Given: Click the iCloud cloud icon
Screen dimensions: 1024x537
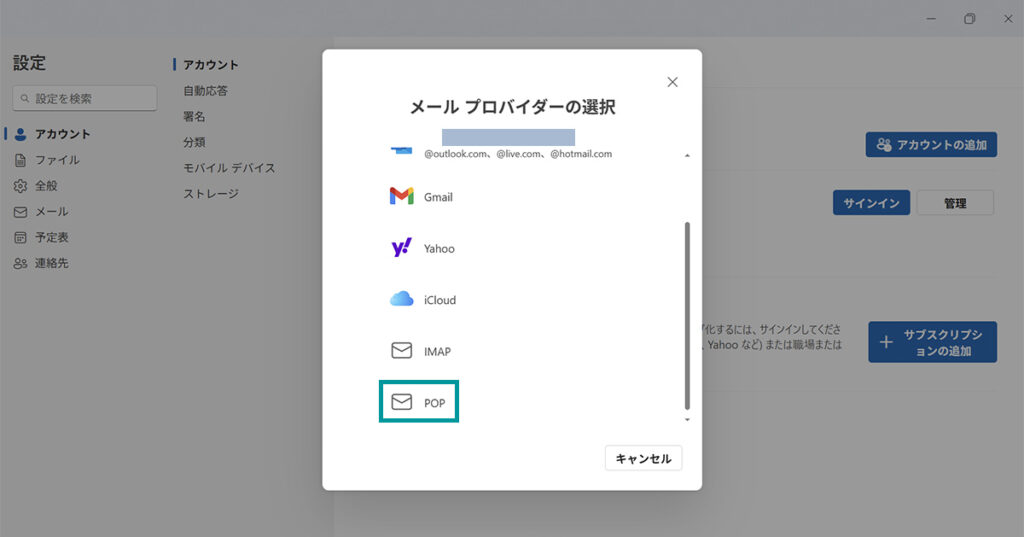Looking at the screenshot, I should point(402,299).
